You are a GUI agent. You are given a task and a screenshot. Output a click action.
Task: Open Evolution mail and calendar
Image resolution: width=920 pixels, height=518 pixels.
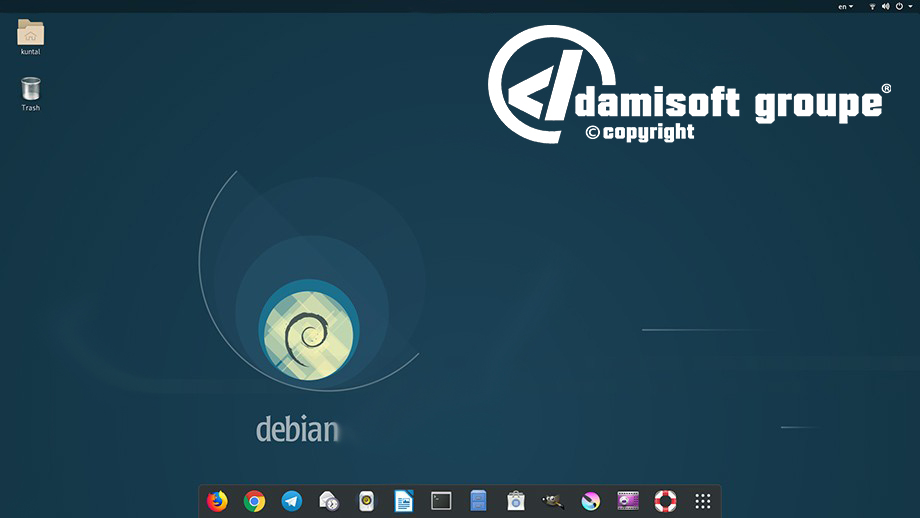click(x=328, y=501)
